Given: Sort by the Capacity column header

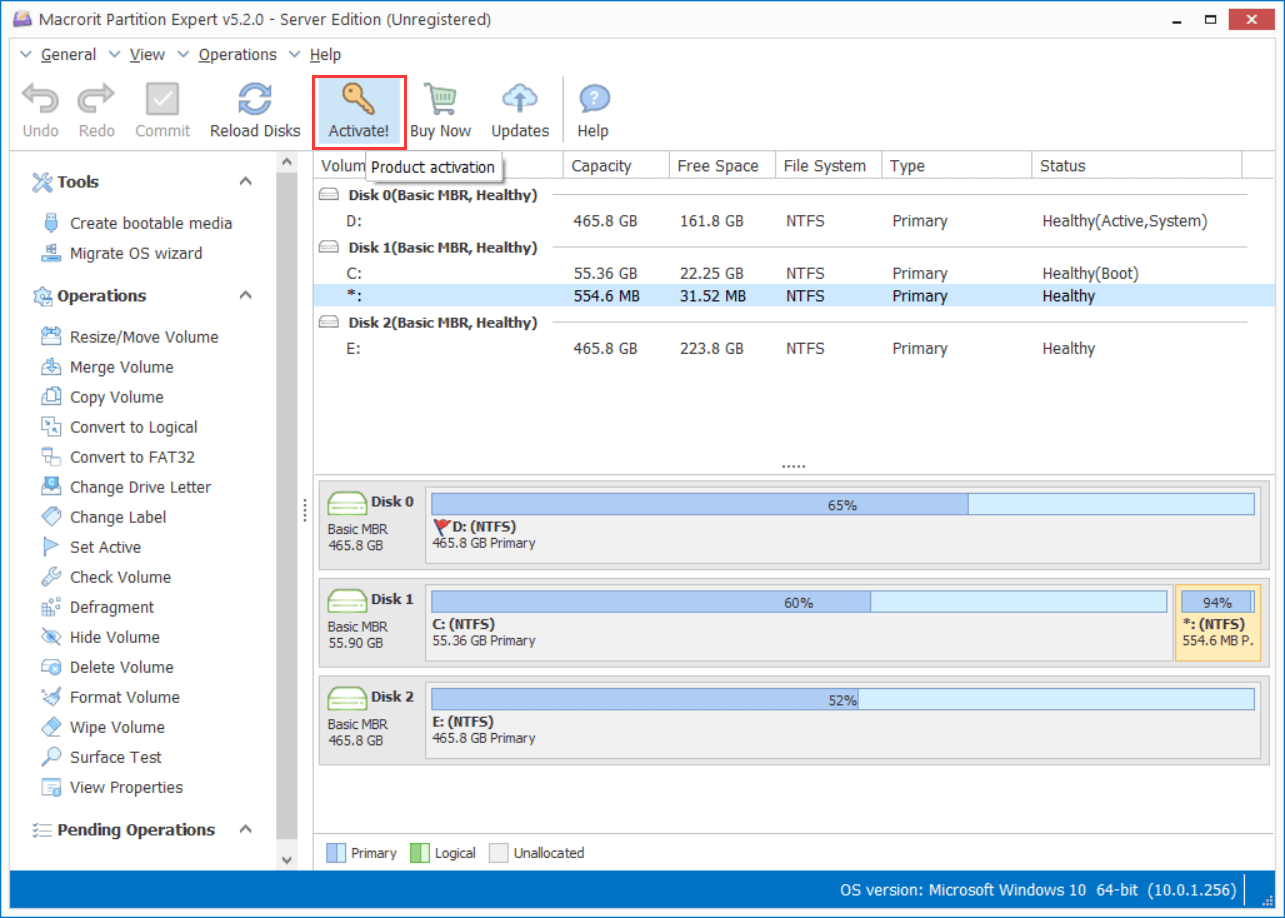Looking at the screenshot, I should tap(615, 166).
